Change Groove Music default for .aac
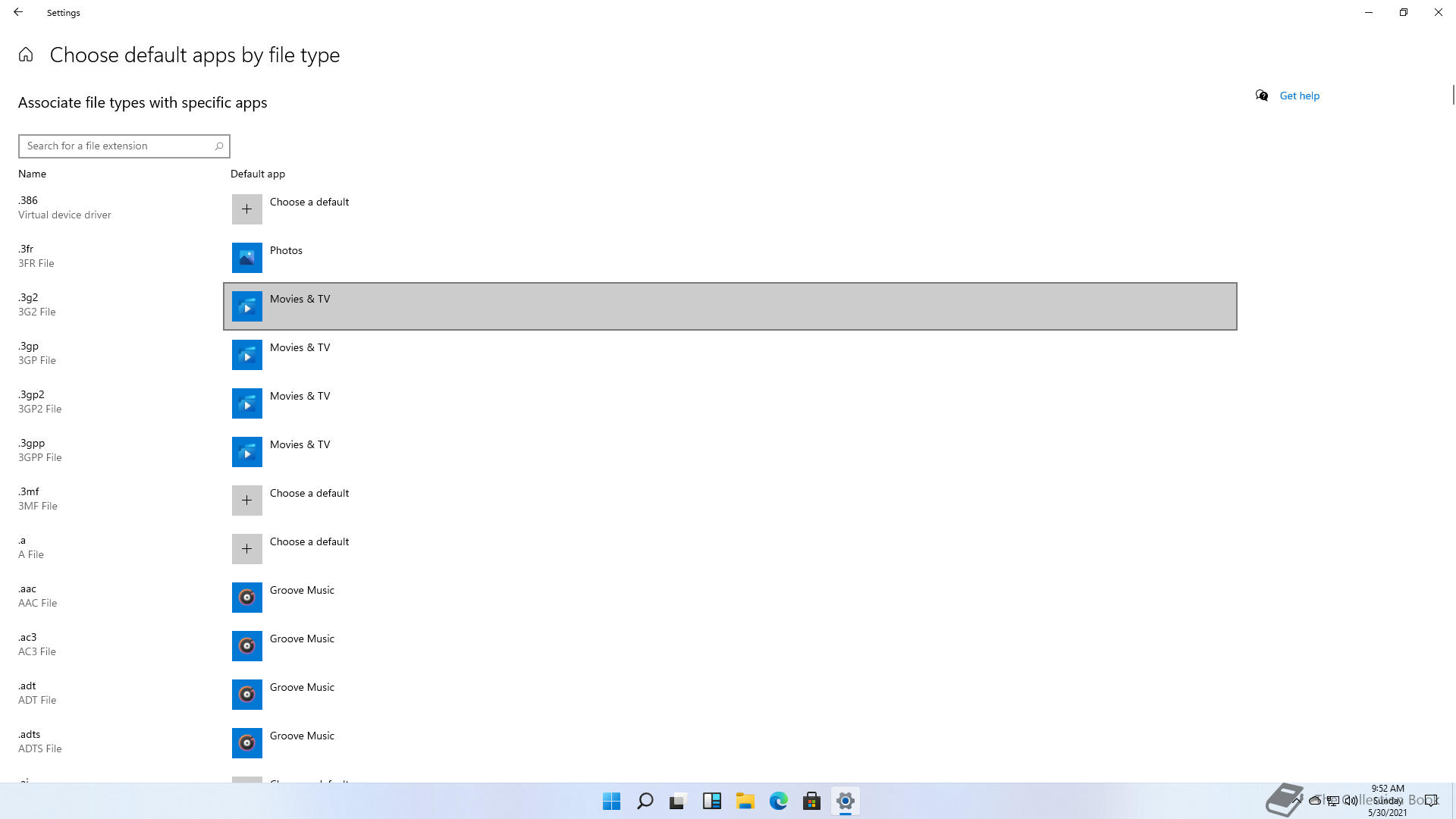 (302, 590)
